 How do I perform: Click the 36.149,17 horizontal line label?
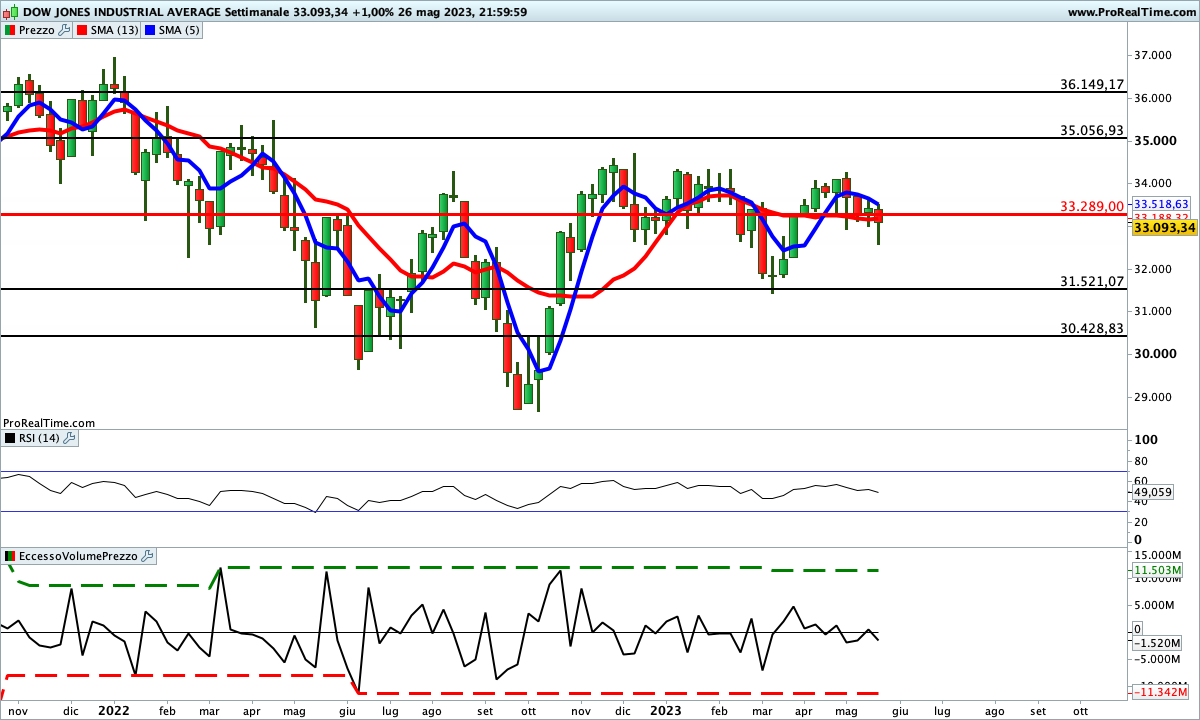pyautogui.click(x=1093, y=85)
